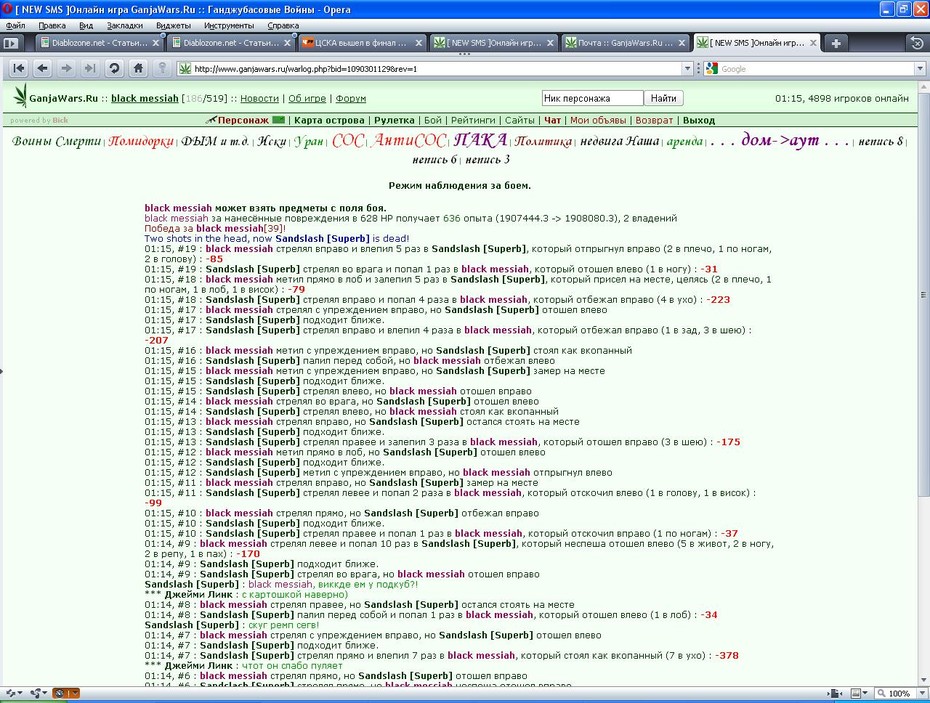This screenshot has width=930, height=703.
Task: Open the Рулетка link
Action: point(394,120)
